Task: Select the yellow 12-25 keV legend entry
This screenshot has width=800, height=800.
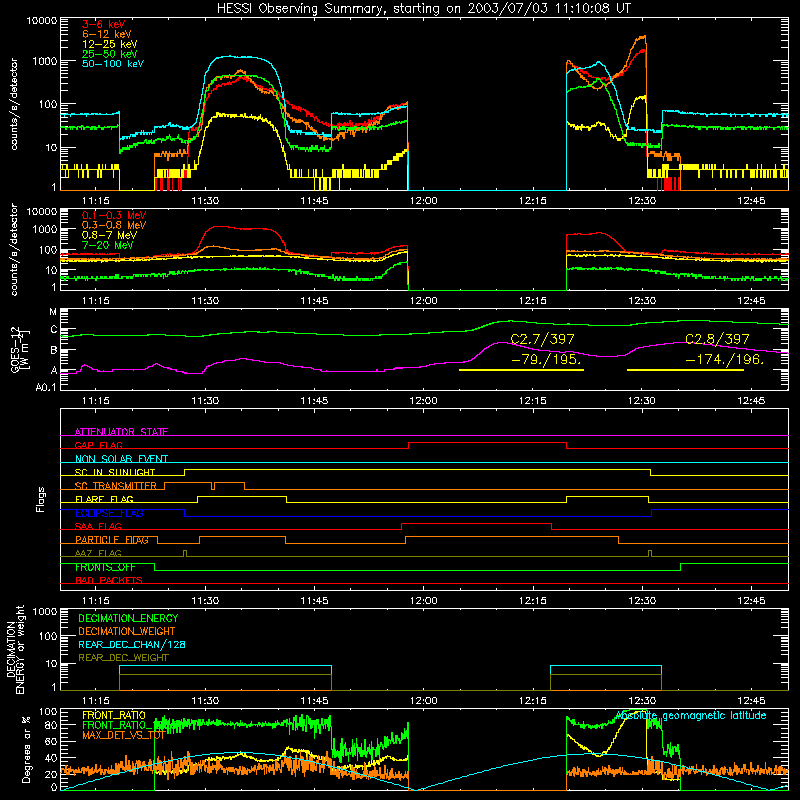Action: [x=110, y=44]
